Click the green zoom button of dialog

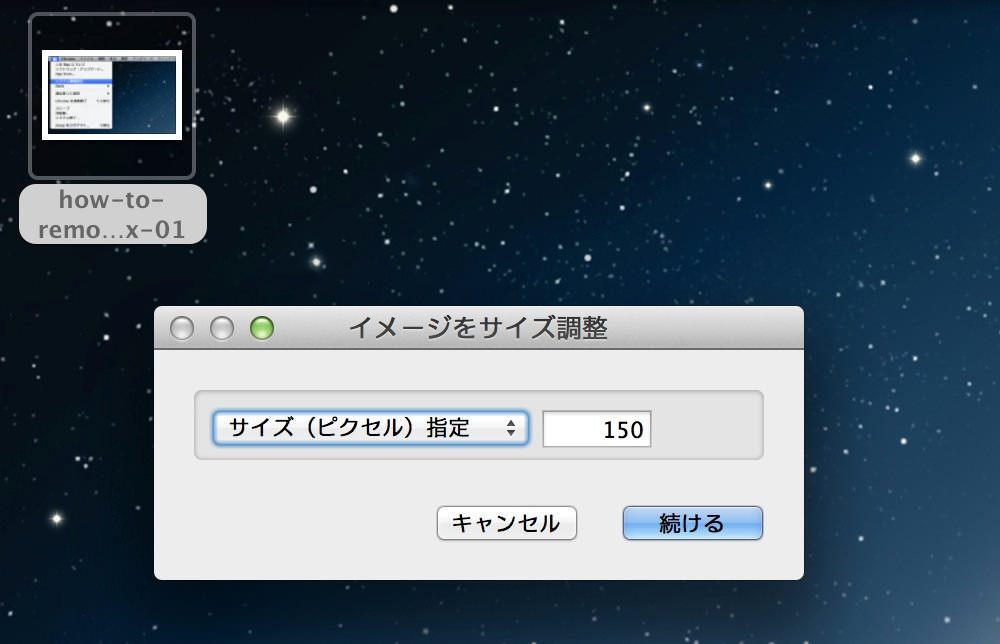262,328
